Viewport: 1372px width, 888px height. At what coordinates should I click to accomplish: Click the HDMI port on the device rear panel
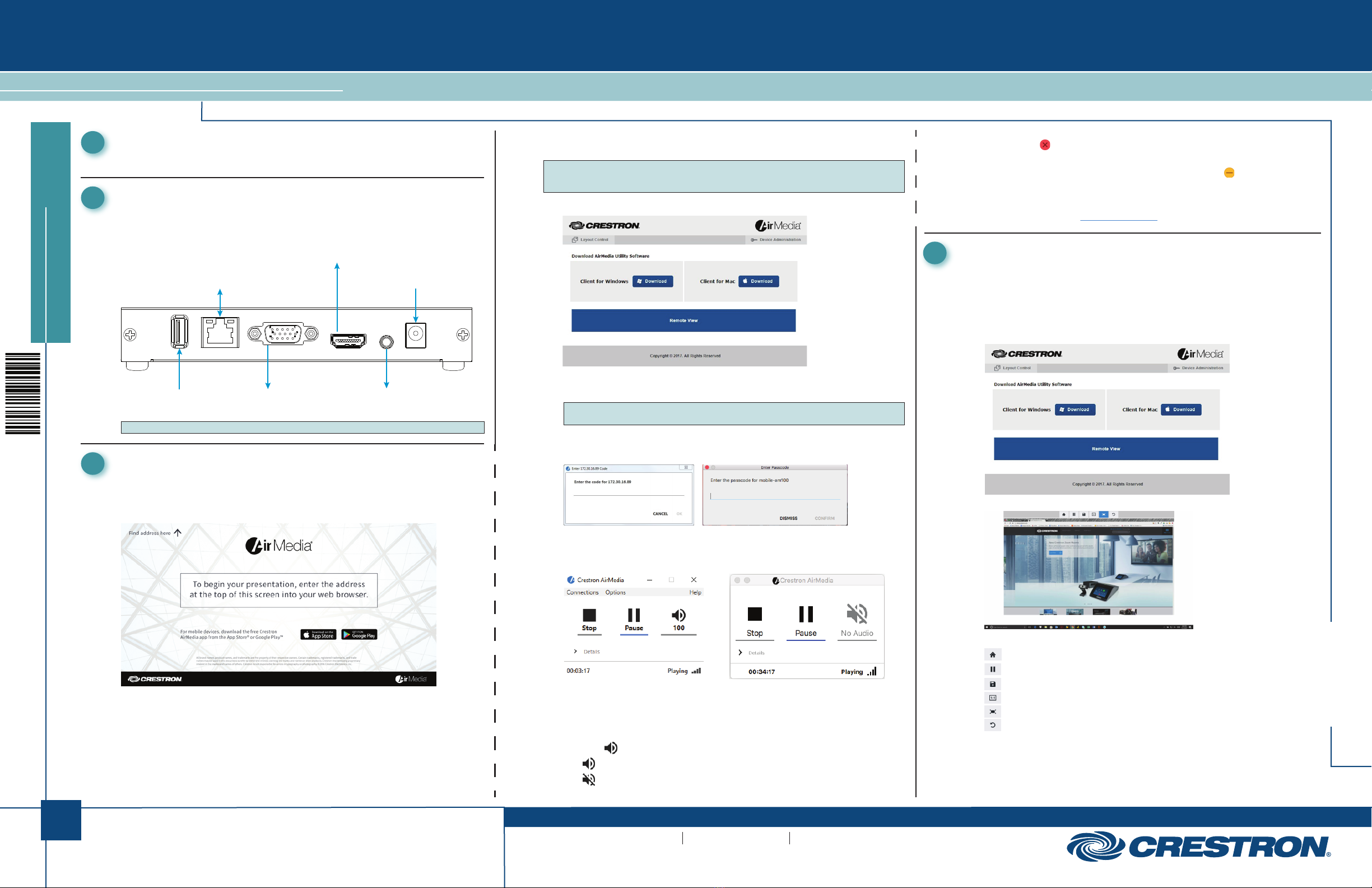coord(348,341)
